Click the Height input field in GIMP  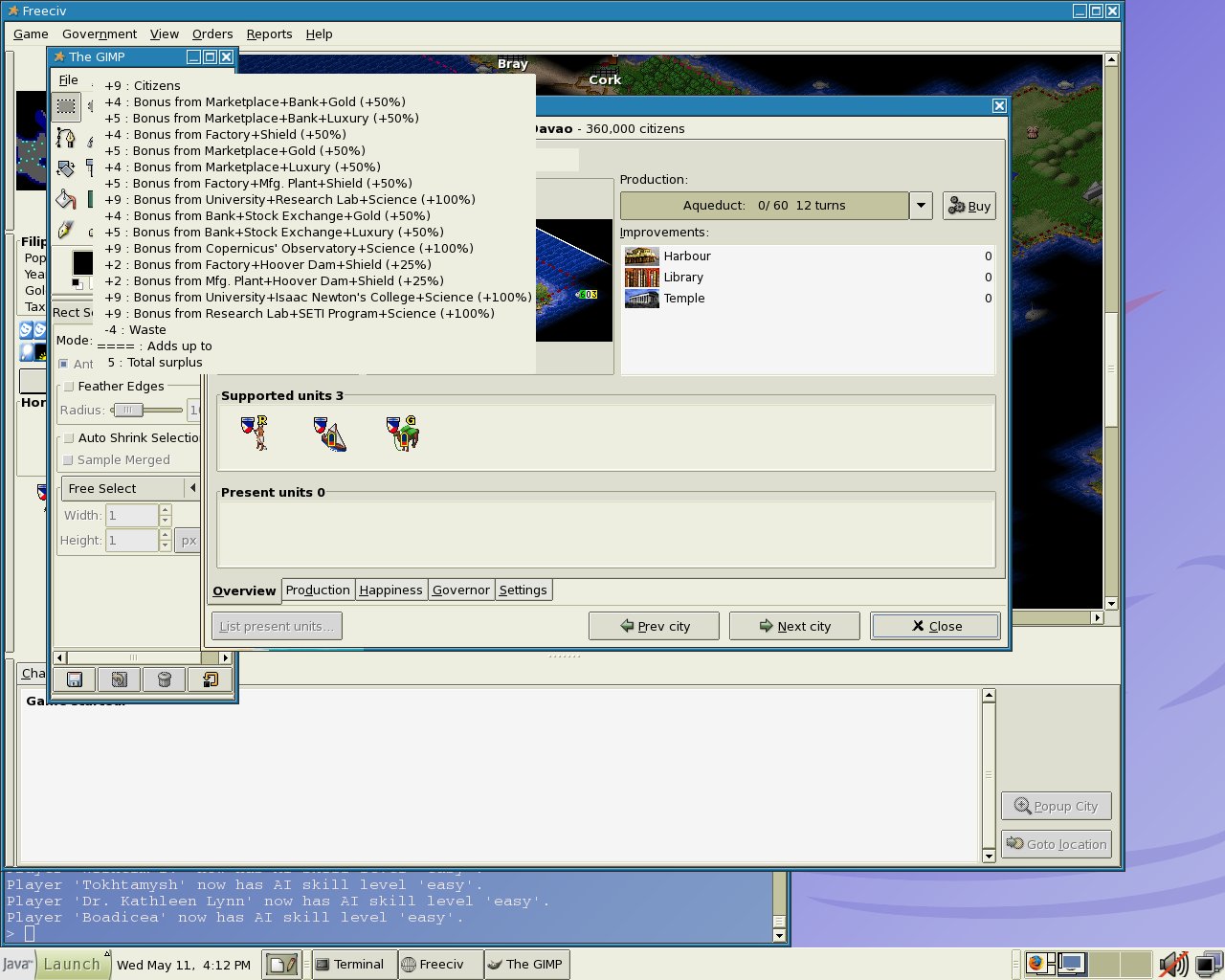[131, 540]
